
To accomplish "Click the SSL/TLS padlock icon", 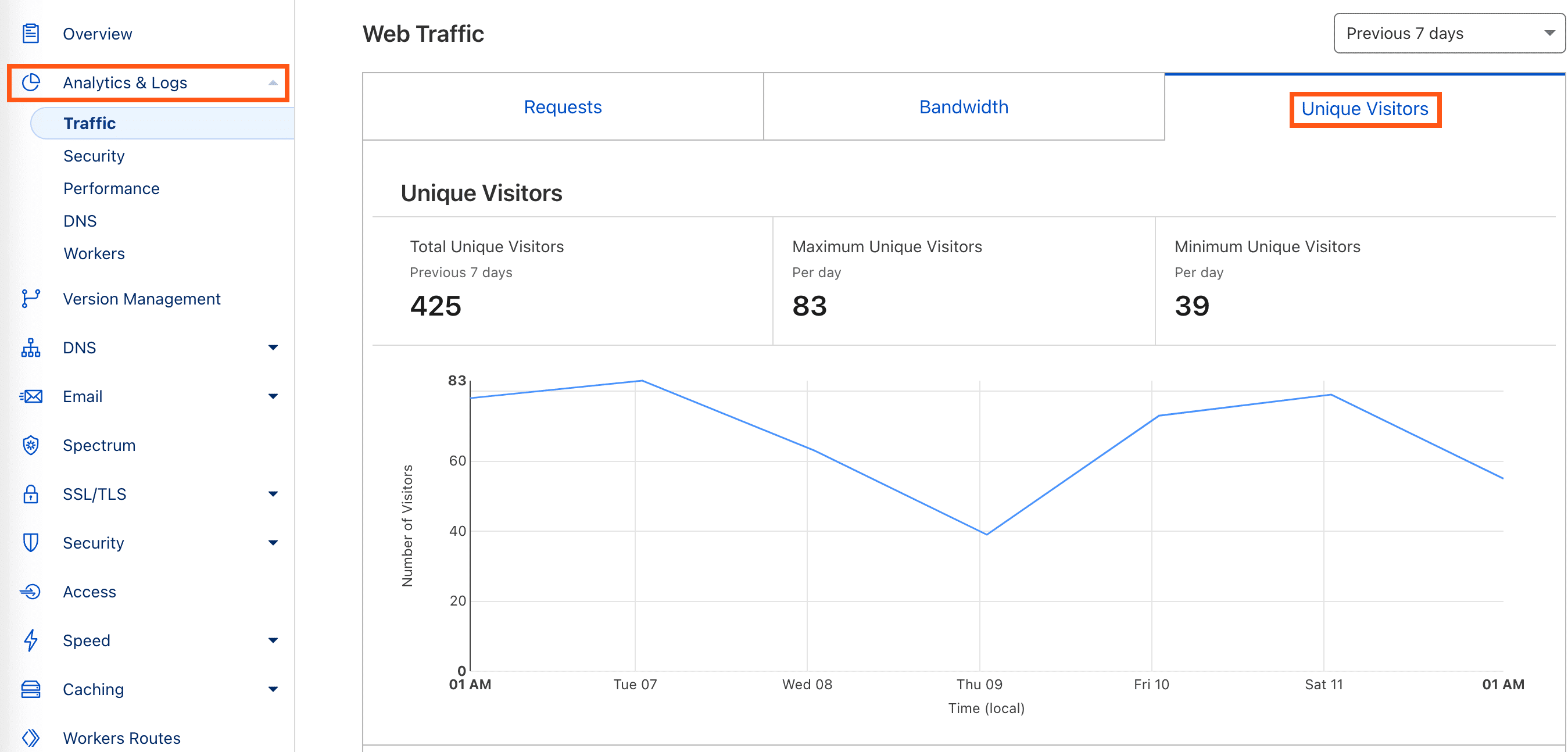I will coord(30,494).
